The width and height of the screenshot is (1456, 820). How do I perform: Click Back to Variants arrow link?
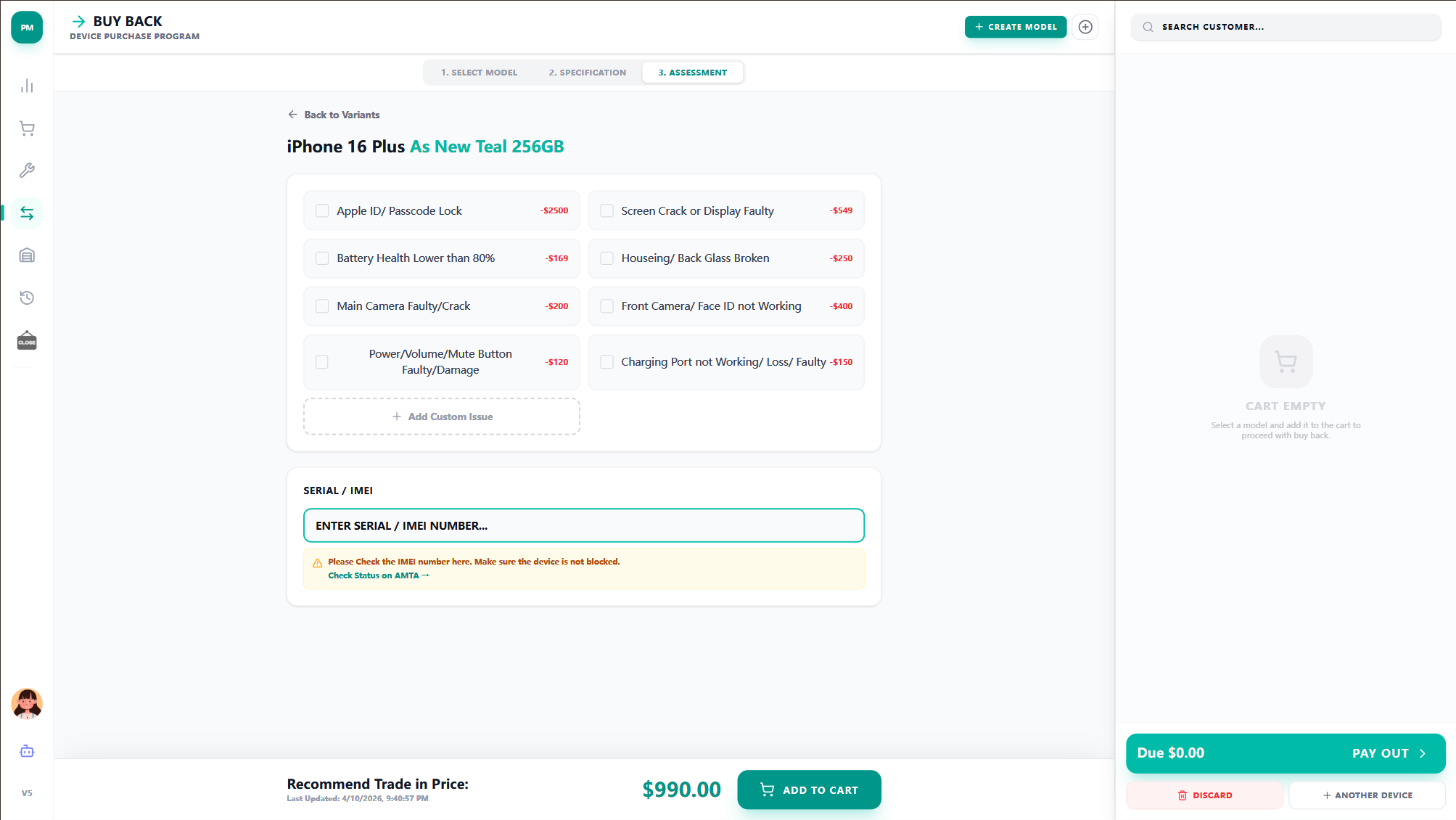[334, 115]
